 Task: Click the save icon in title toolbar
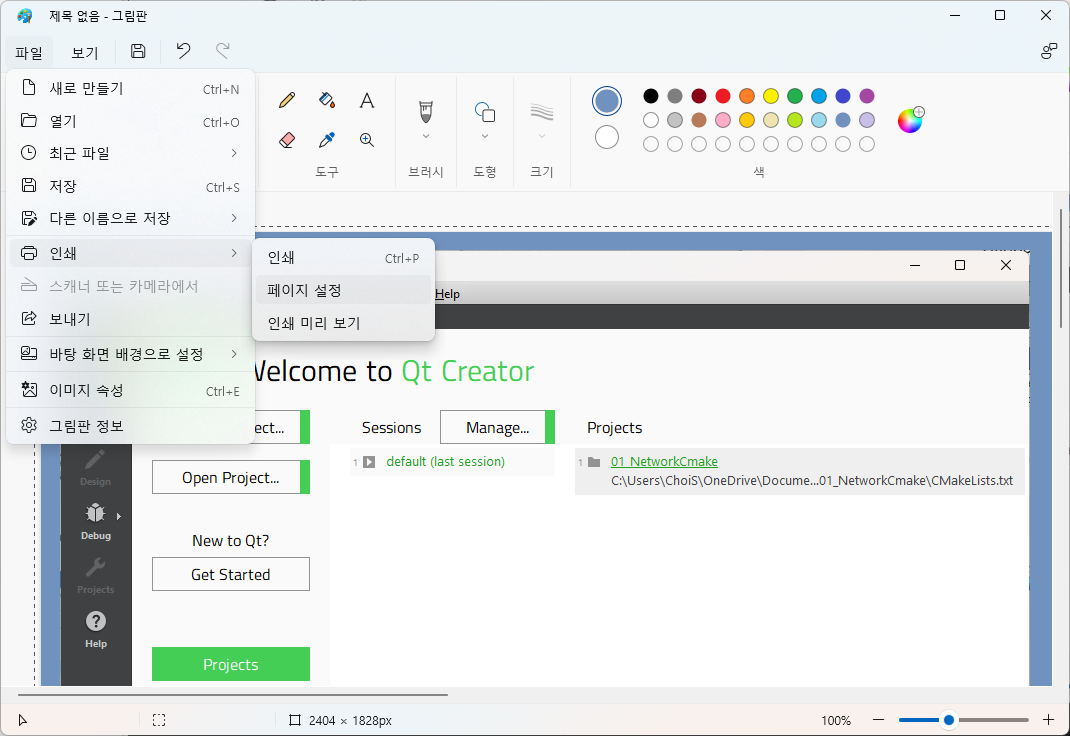[x=138, y=51]
